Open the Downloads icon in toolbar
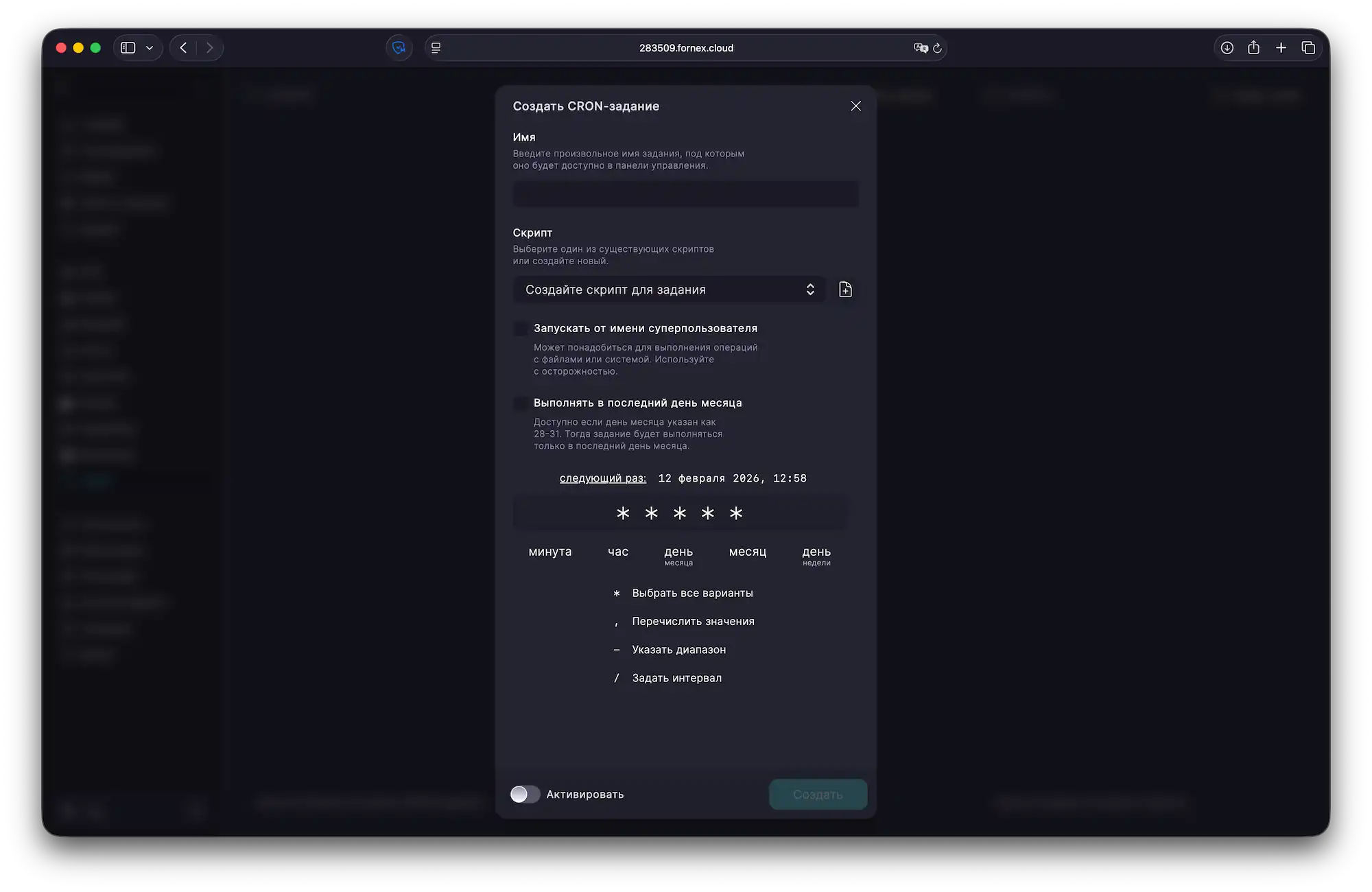 pyautogui.click(x=1227, y=47)
